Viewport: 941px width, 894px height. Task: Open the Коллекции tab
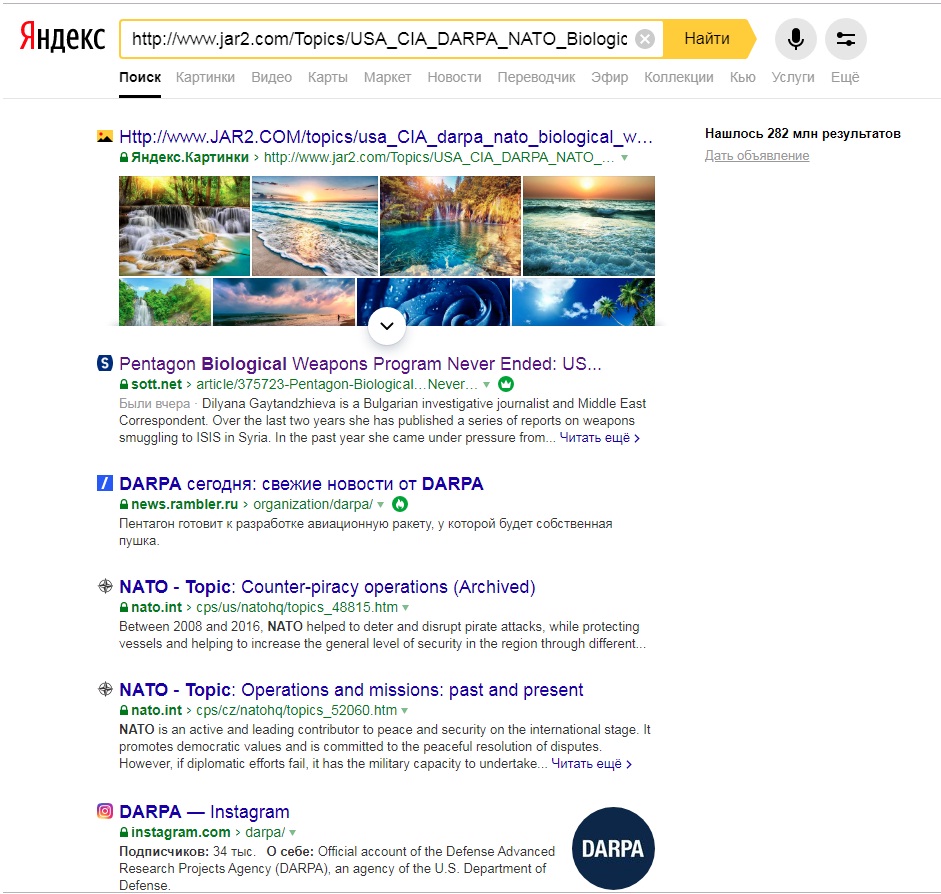coord(679,77)
